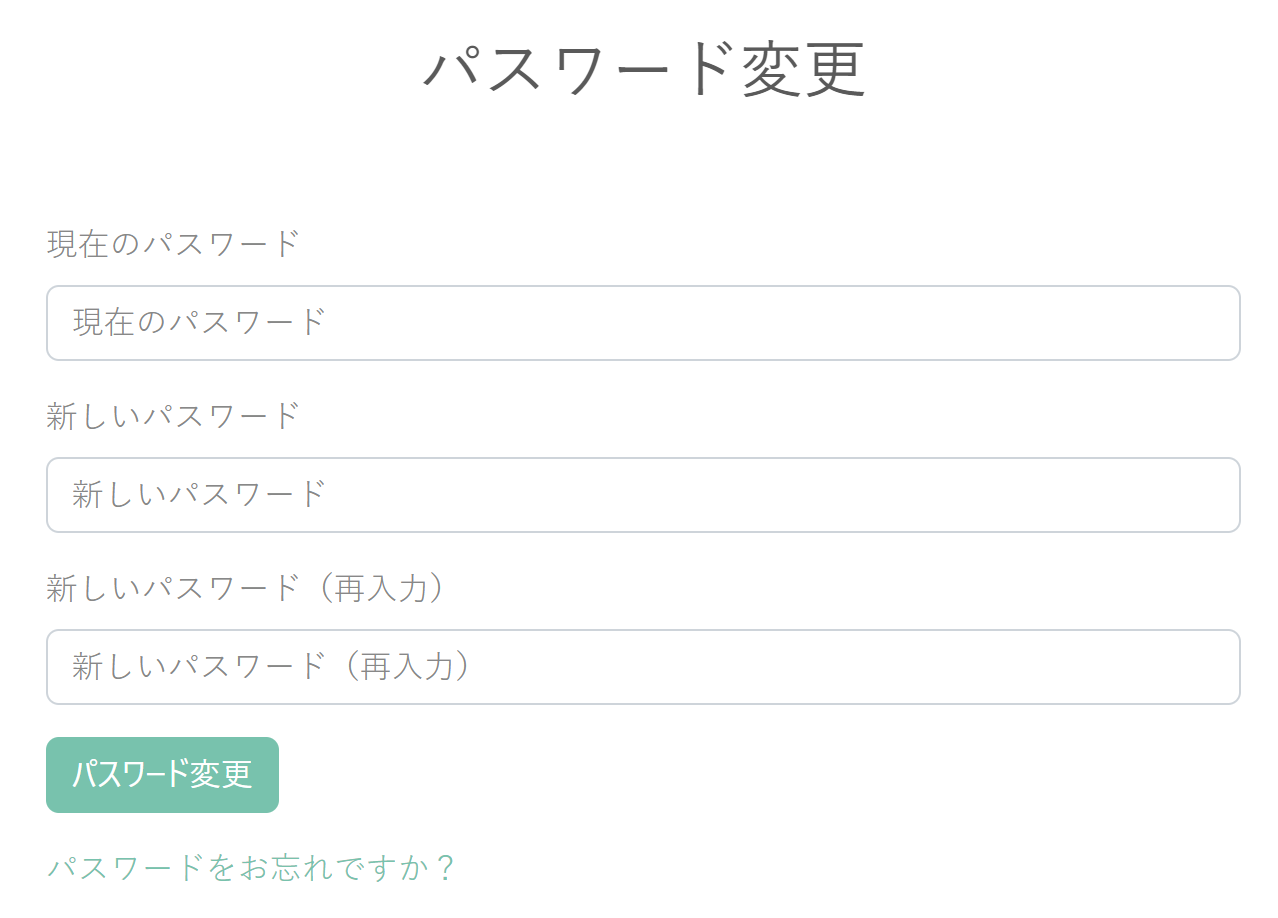Image resolution: width=1278 pixels, height=918 pixels.
Task: Click the placeholder text 現在のパスワード
Action: pyautogui.click(x=199, y=323)
